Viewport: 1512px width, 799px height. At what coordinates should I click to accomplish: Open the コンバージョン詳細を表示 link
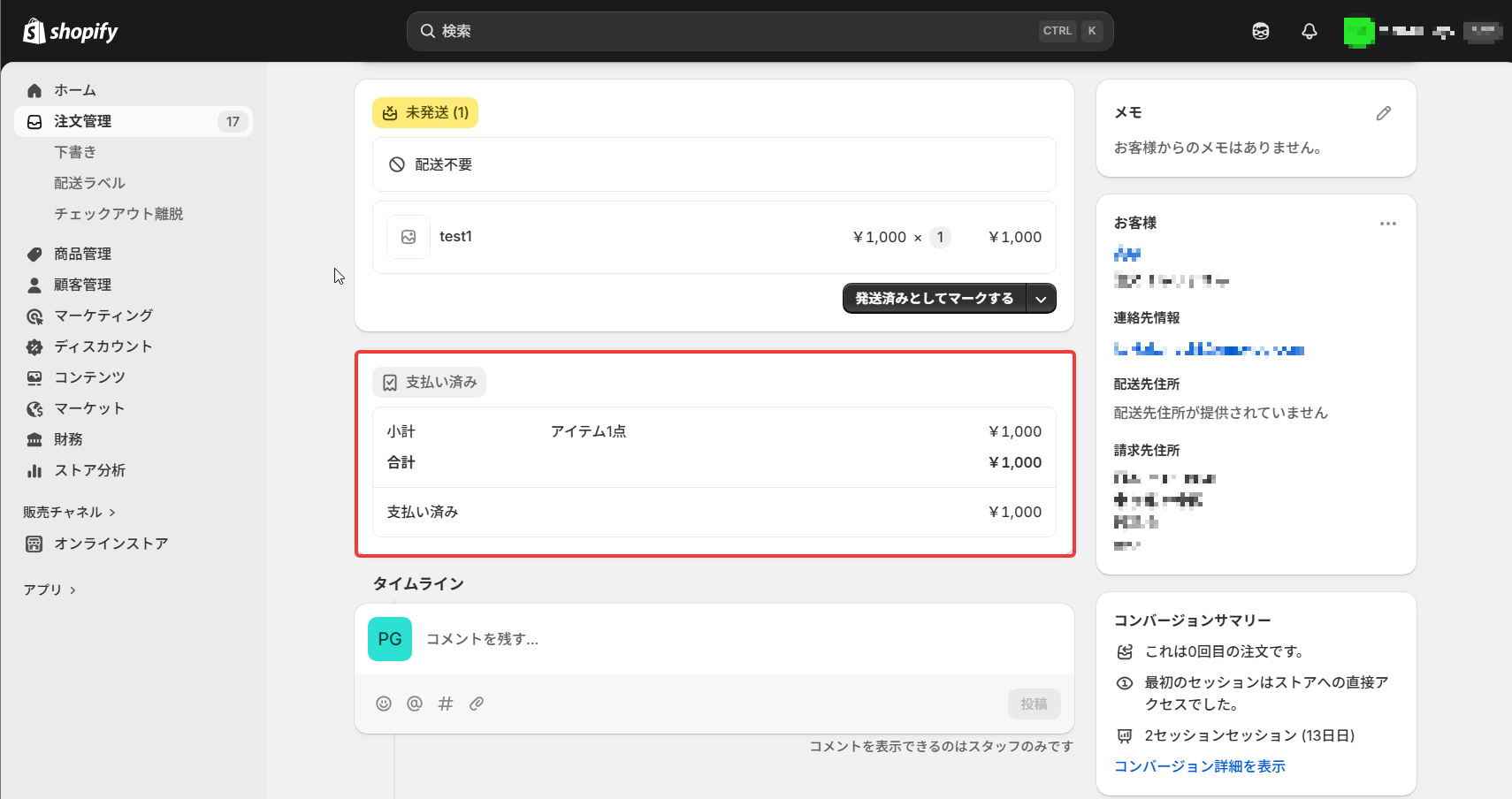1199,766
